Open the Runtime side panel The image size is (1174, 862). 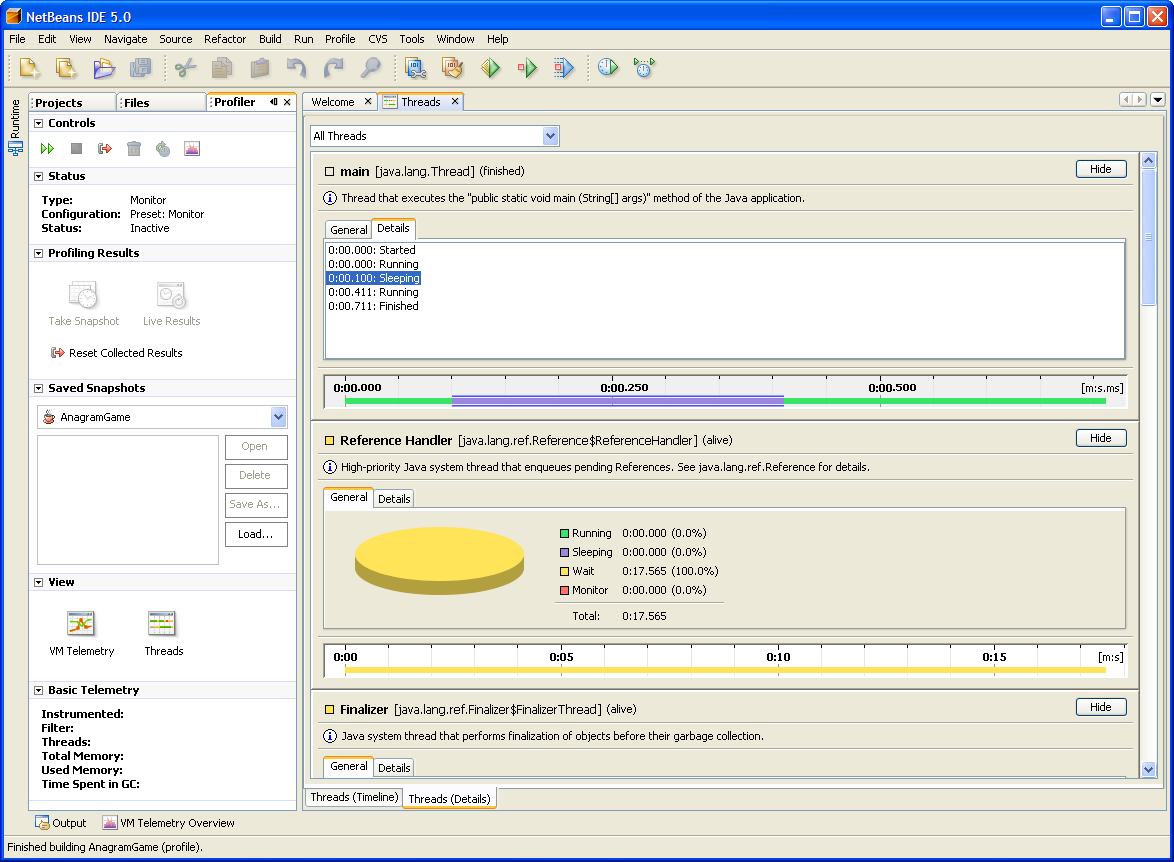[15, 126]
